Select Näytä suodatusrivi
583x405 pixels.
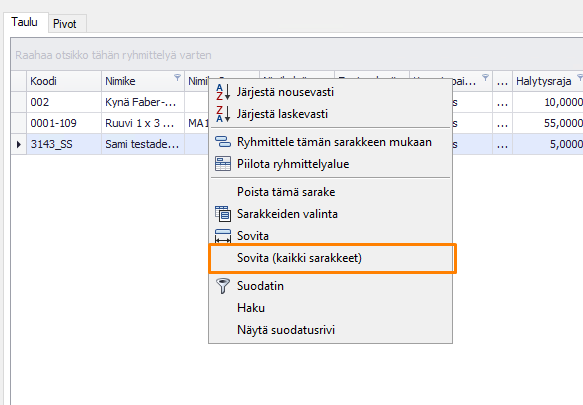330,330
